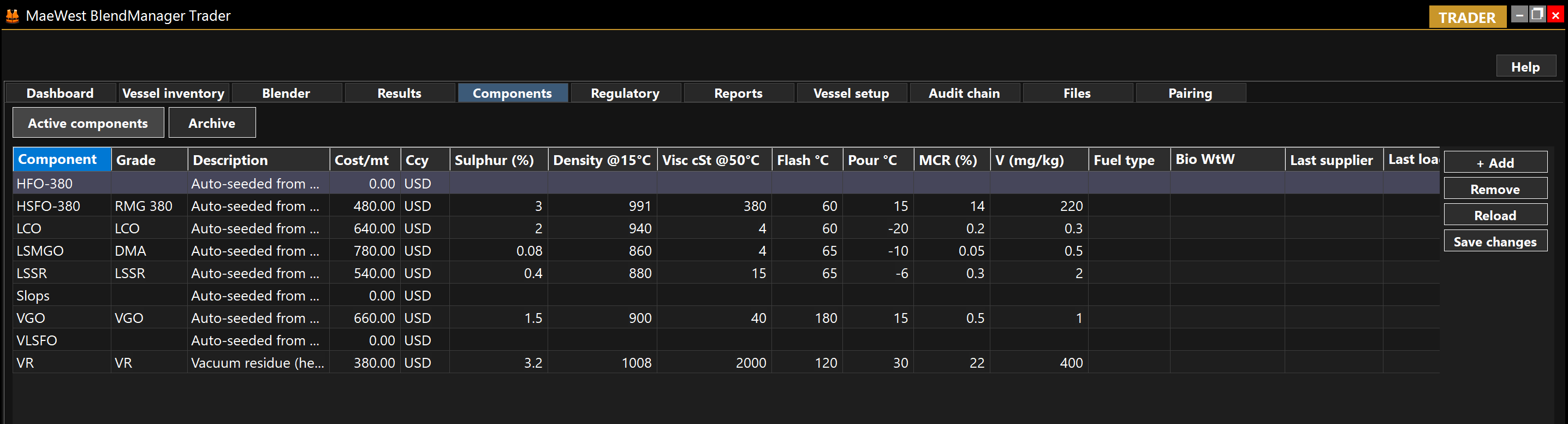Open the Blender tab
Image resolution: width=1568 pixels, height=424 pixels.
click(286, 93)
